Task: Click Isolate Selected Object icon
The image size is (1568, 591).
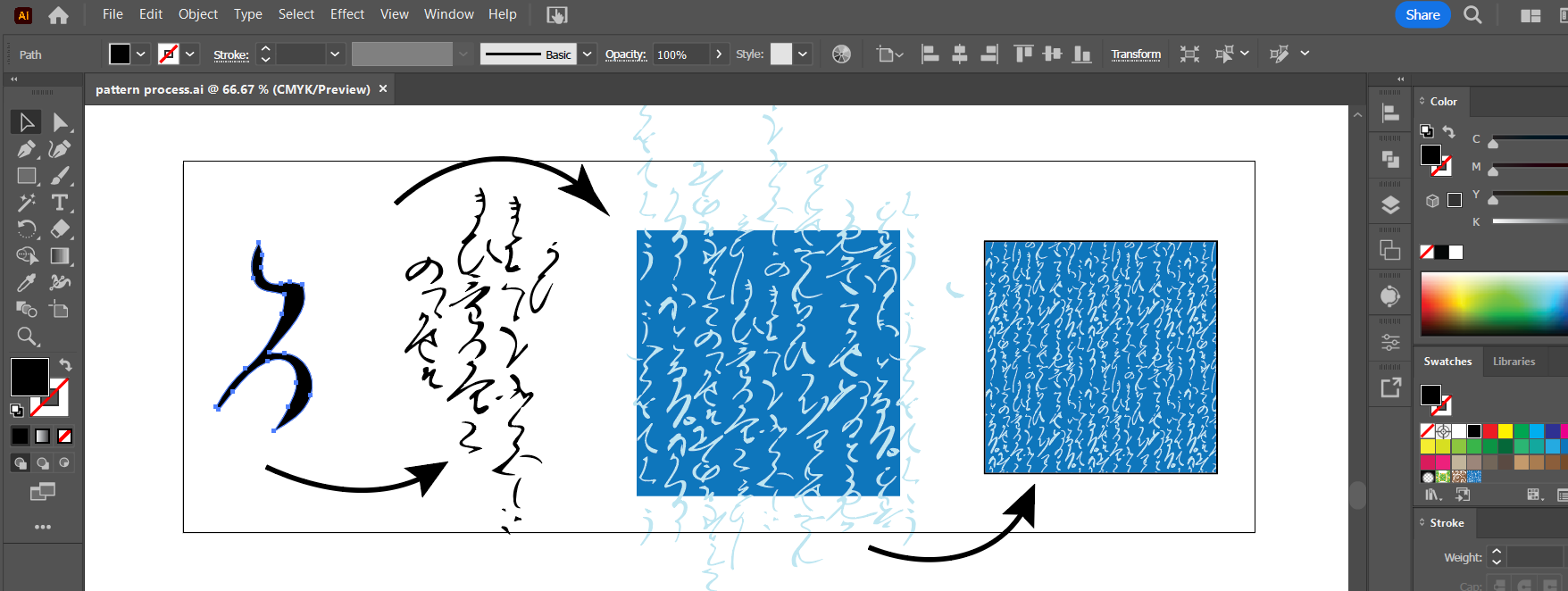Action: click(x=1189, y=54)
